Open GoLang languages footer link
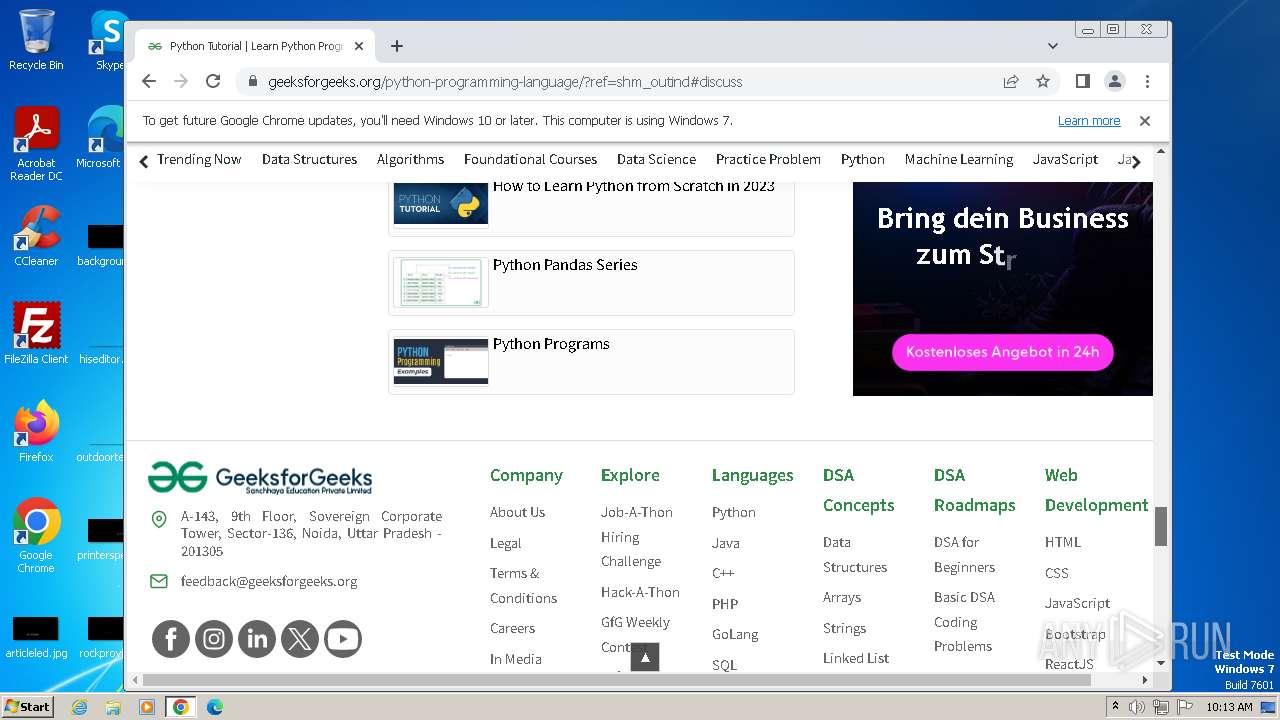Screen dimensions: 1280x720 point(735,634)
